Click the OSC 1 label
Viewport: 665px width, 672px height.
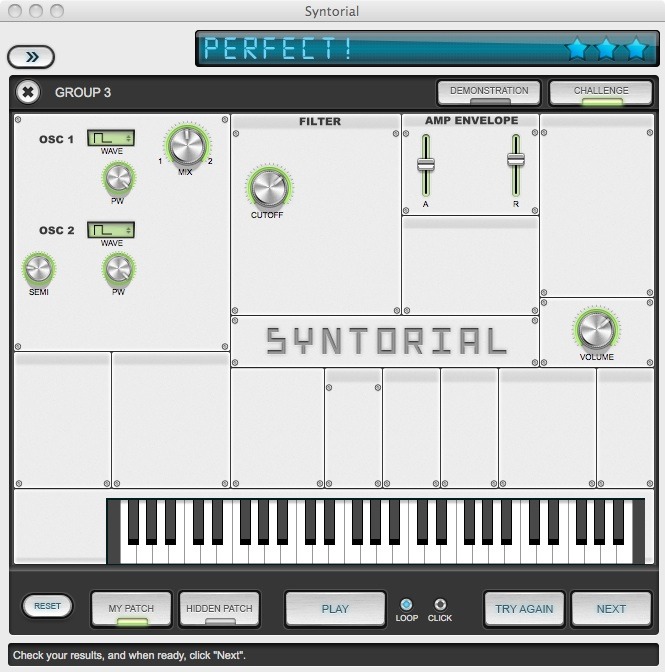coord(56,139)
